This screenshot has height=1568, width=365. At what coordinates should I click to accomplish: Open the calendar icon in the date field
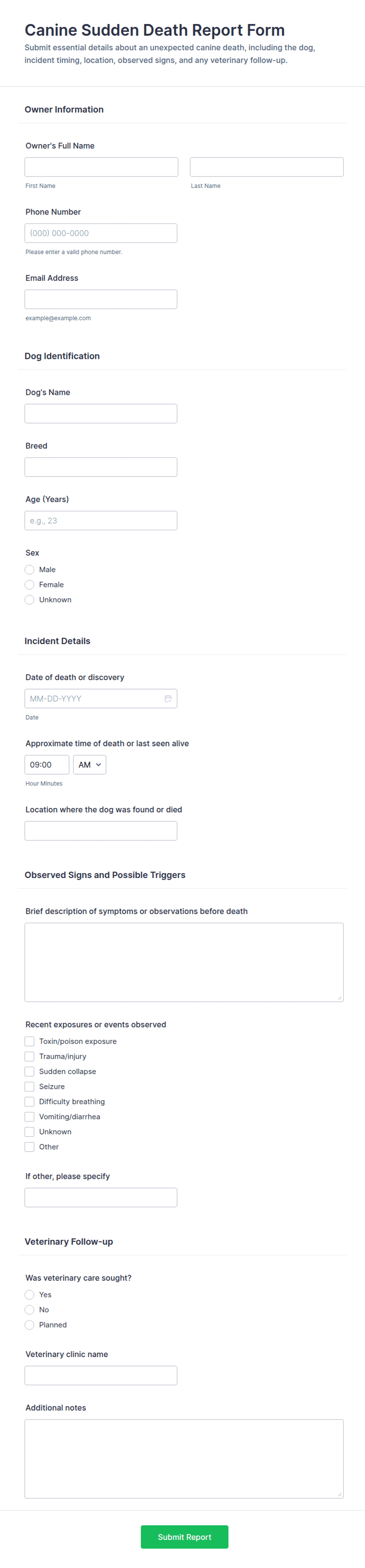pyautogui.click(x=169, y=698)
